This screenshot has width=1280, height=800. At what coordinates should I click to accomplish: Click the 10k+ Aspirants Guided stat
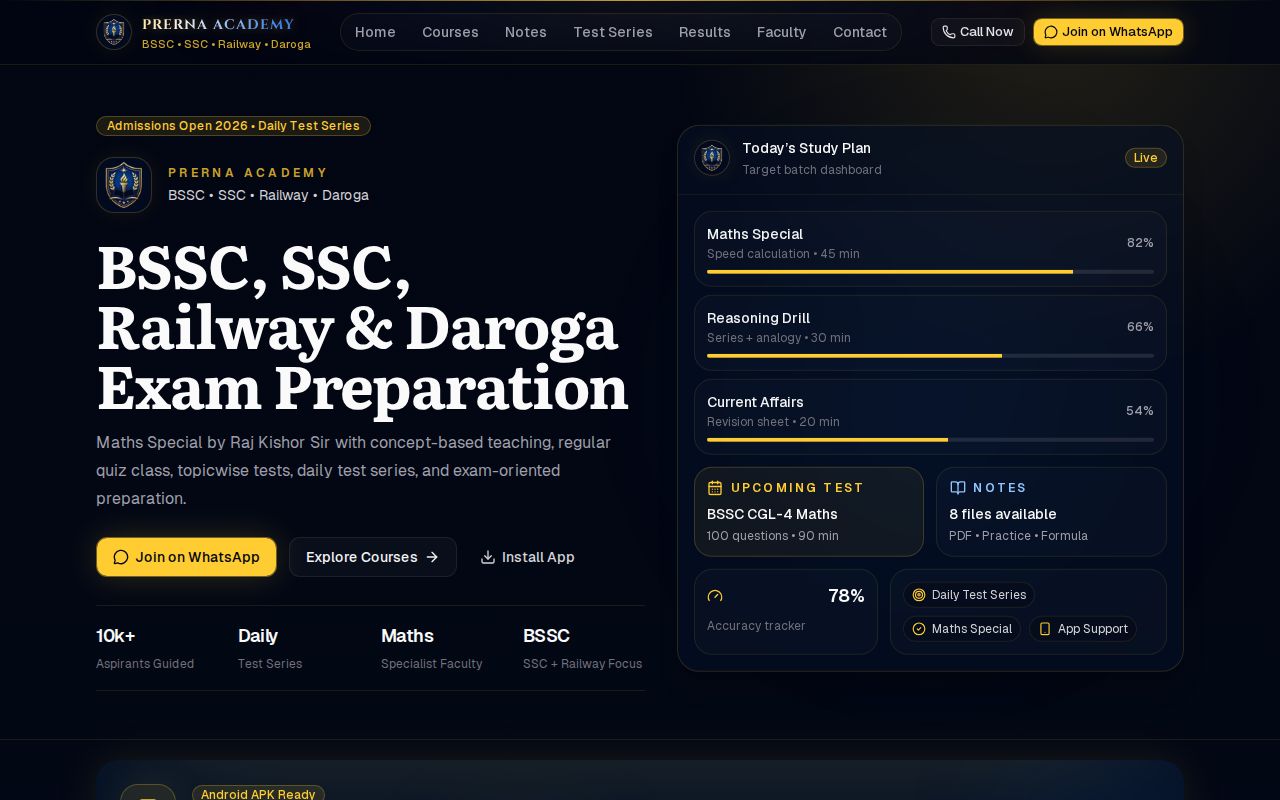[145, 648]
